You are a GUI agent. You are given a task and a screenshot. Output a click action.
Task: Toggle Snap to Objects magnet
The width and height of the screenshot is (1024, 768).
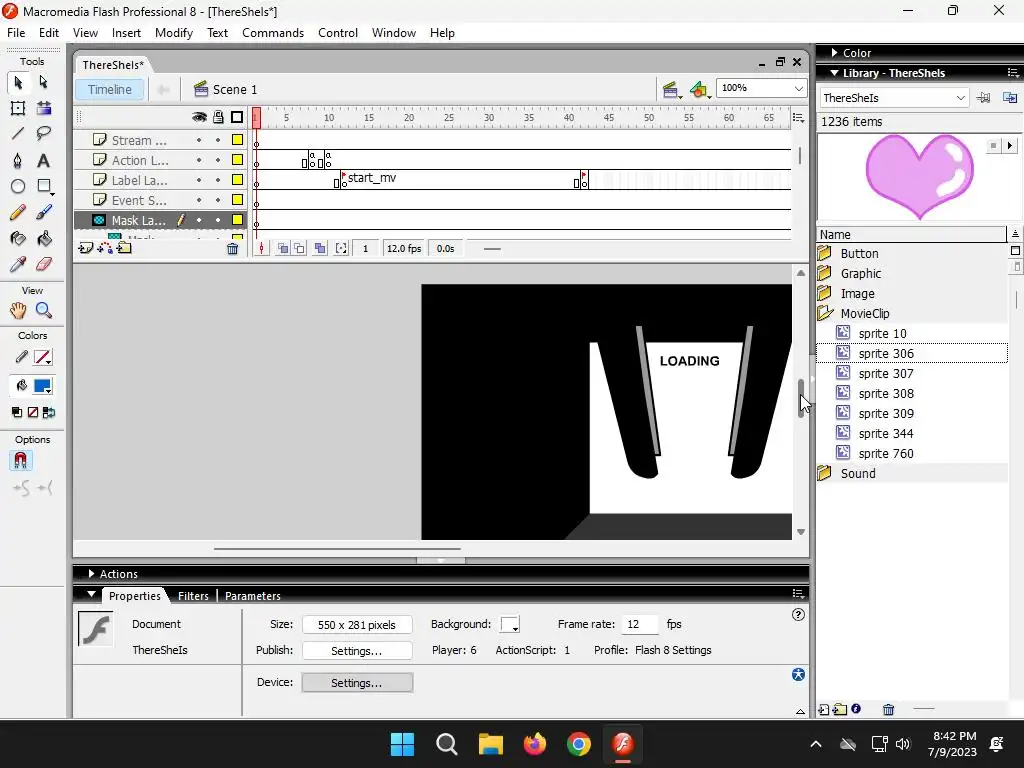20,461
